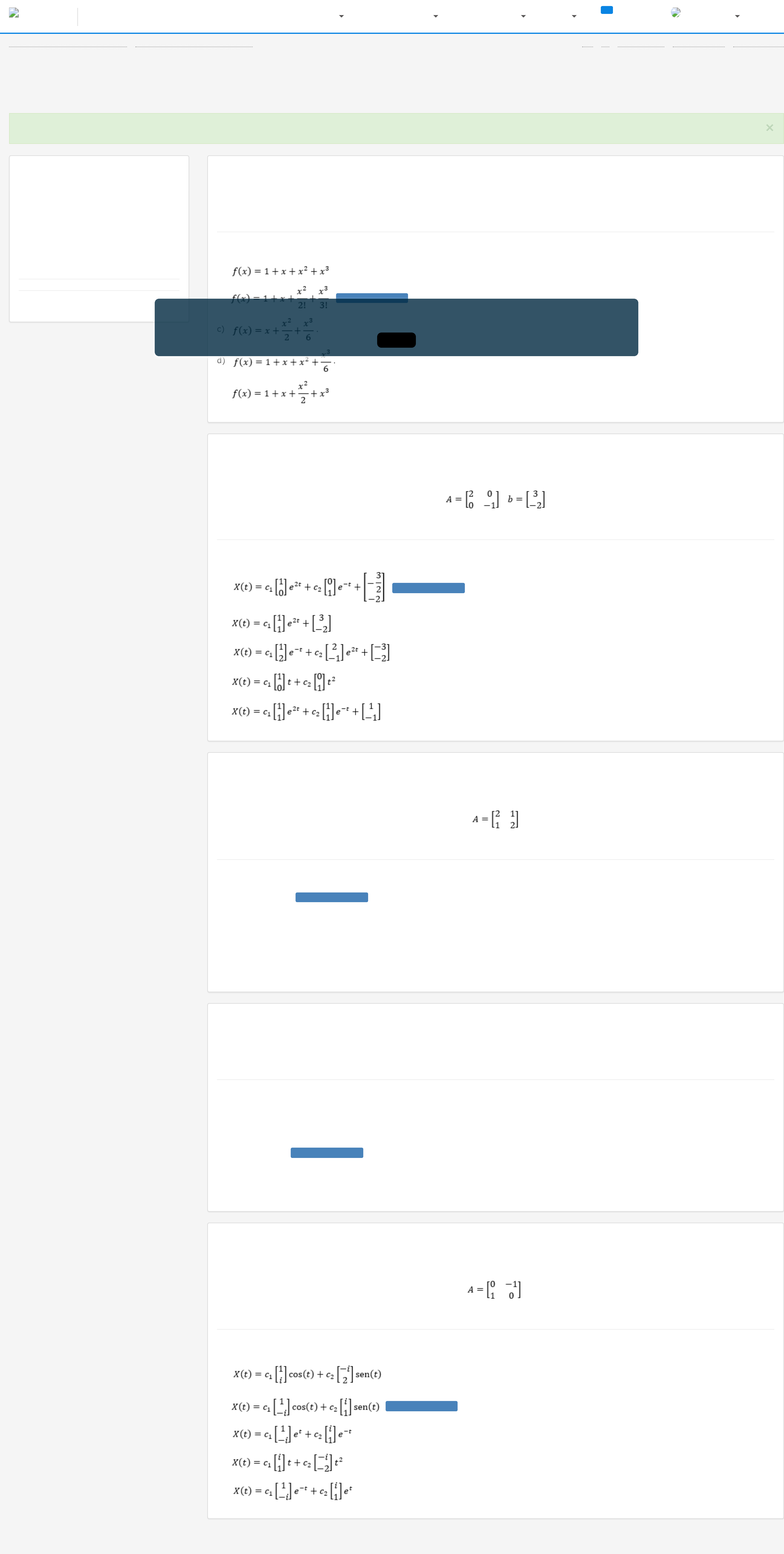Click the black button inside the dark overlay
This screenshot has width=784, height=1554.
pyautogui.click(x=396, y=340)
